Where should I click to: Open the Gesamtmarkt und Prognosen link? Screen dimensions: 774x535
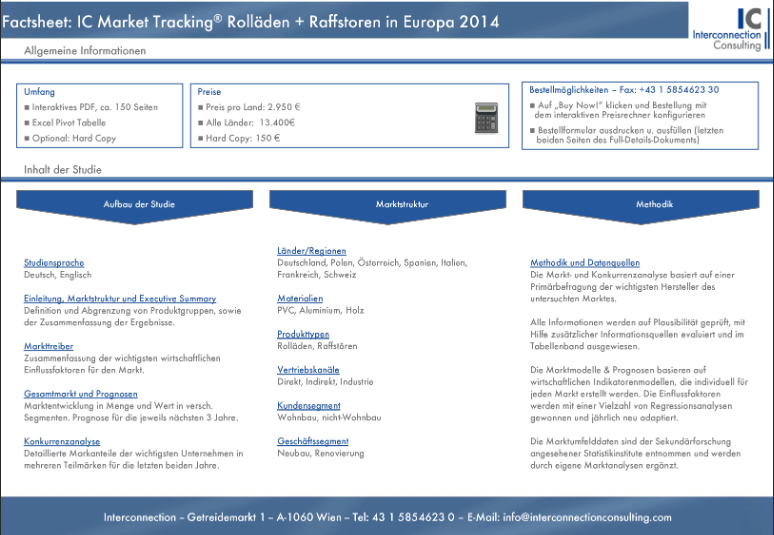tap(81, 393)
